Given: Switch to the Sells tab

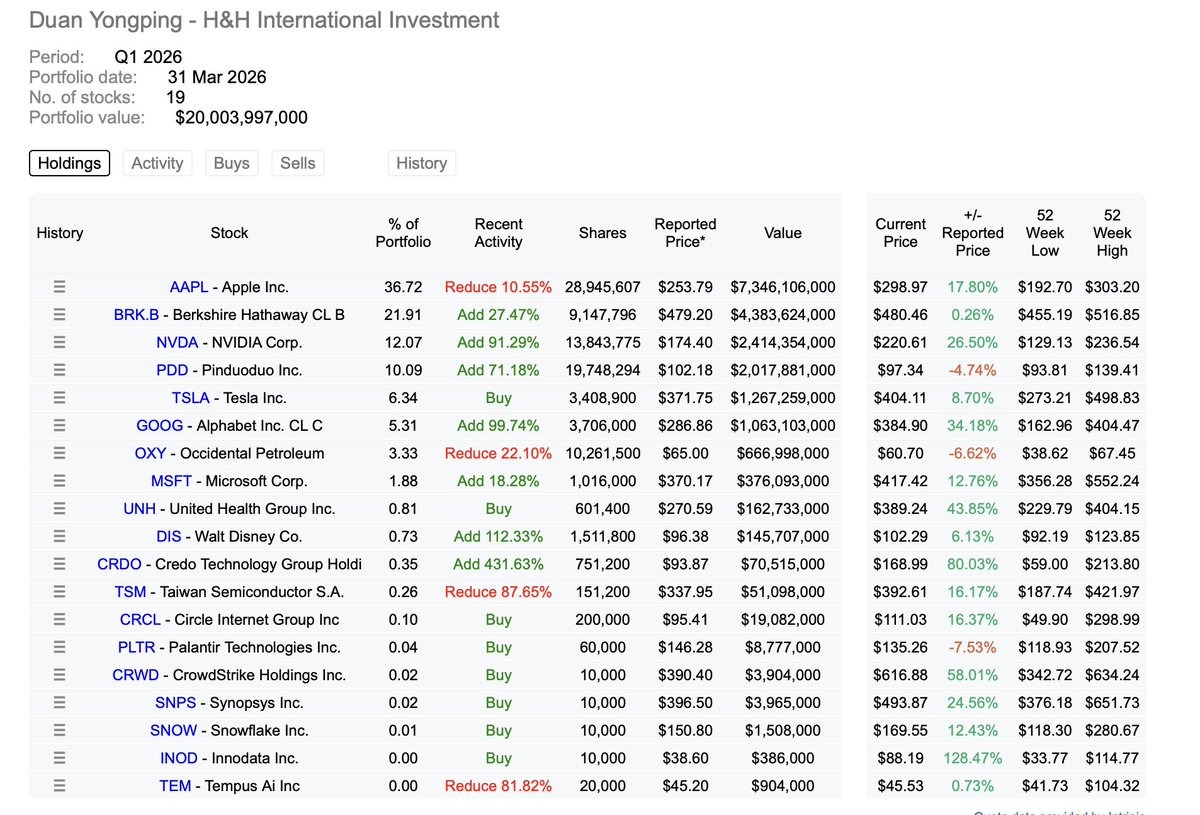Looking at the screenshot, I should (x=298, y=163).
